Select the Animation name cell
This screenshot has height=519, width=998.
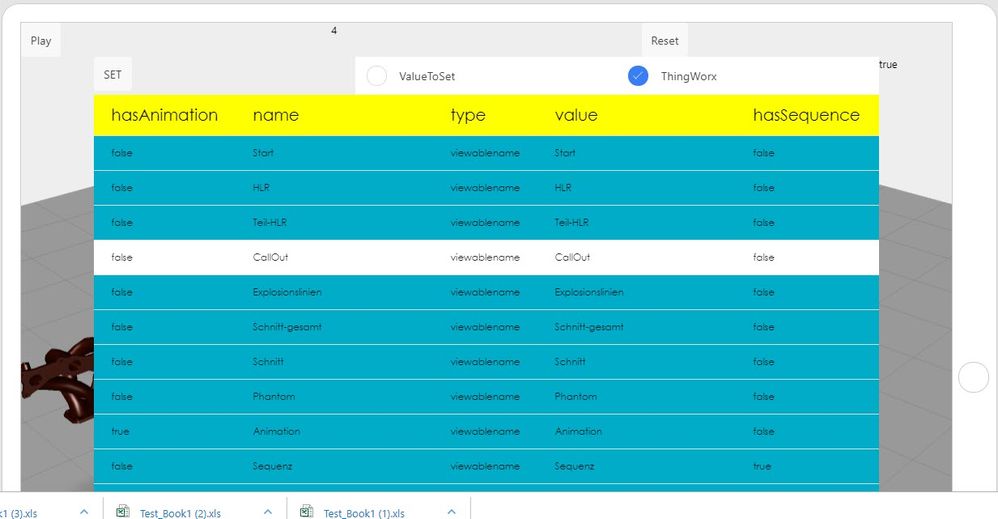276,431
